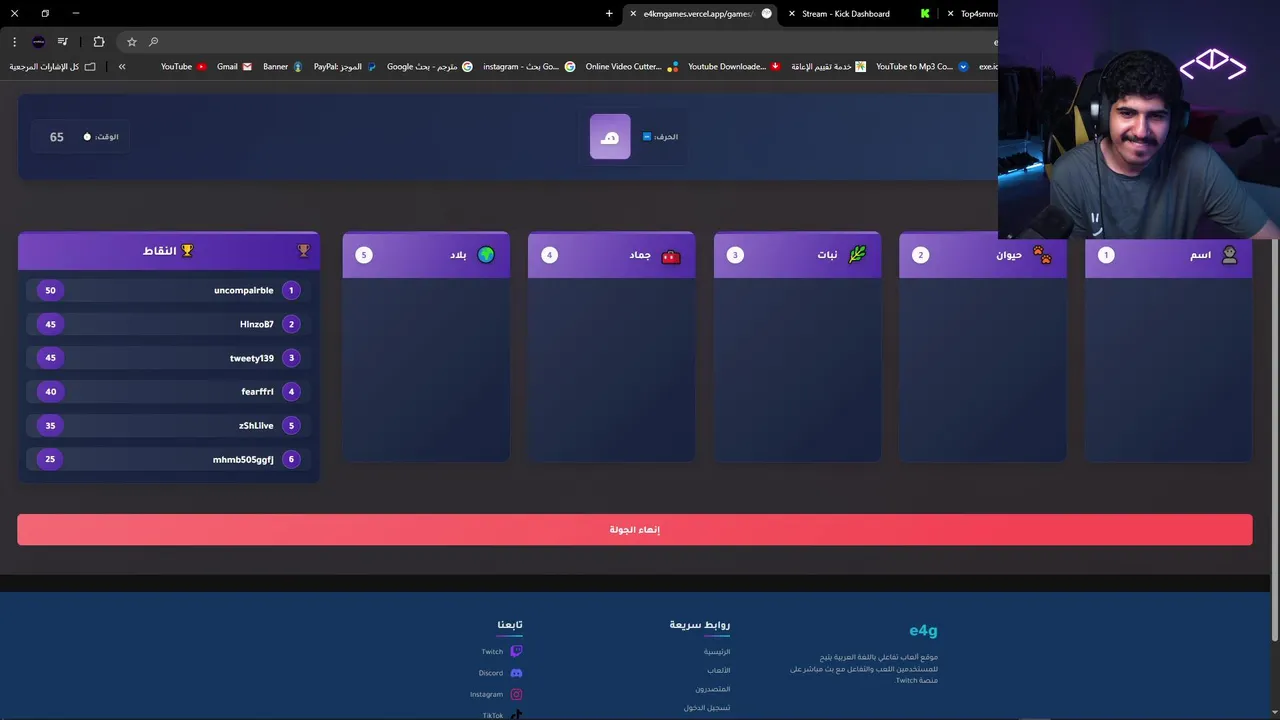Click the gold trophy beside النقاط heading

coord(187,251)
